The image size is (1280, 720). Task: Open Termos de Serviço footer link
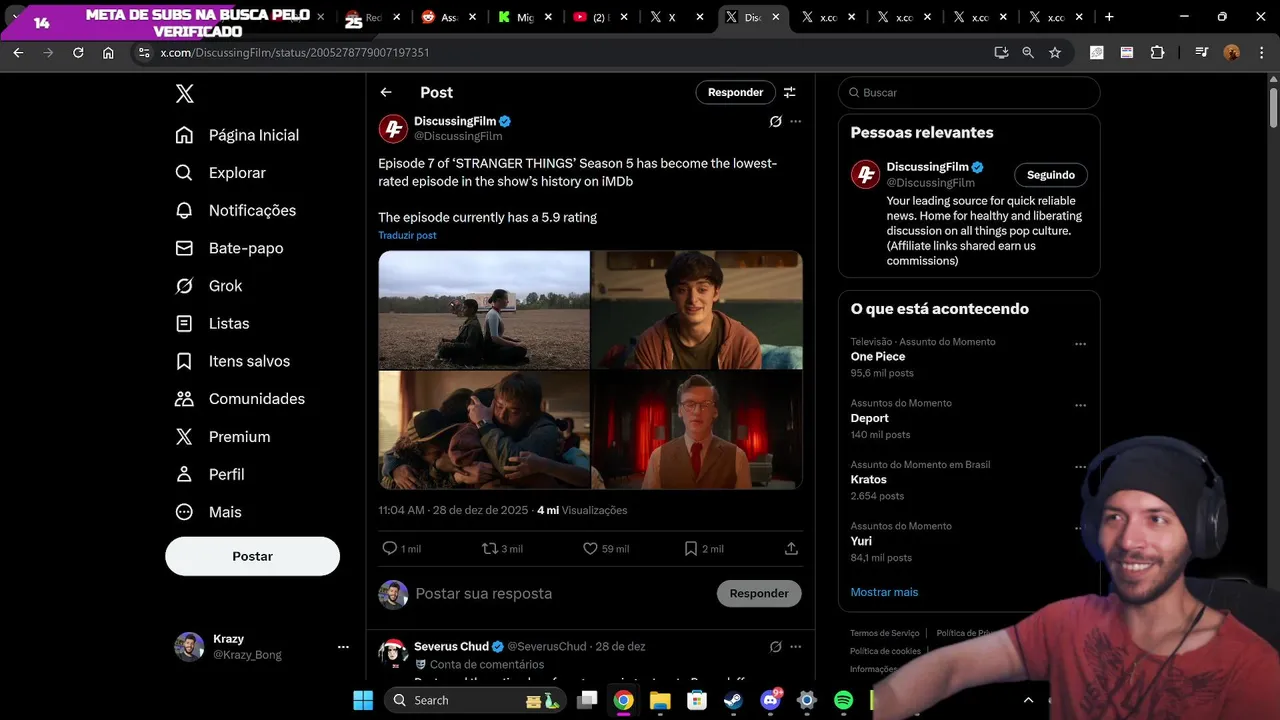click(x=884, y=633)
